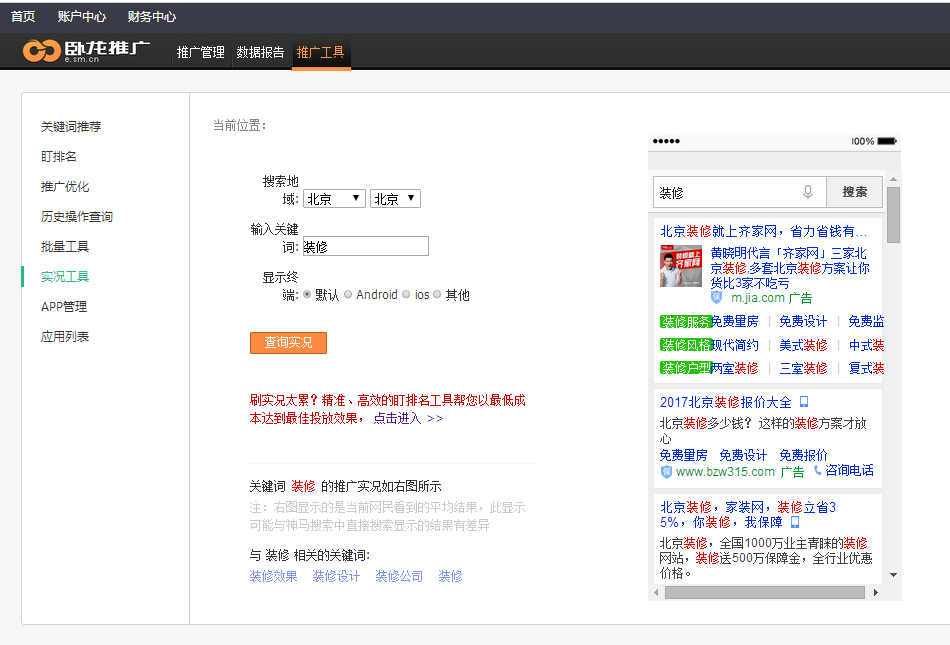Click the scroll-down arrow of the preview
Viewport: 950px width, 645px height.
893,575
